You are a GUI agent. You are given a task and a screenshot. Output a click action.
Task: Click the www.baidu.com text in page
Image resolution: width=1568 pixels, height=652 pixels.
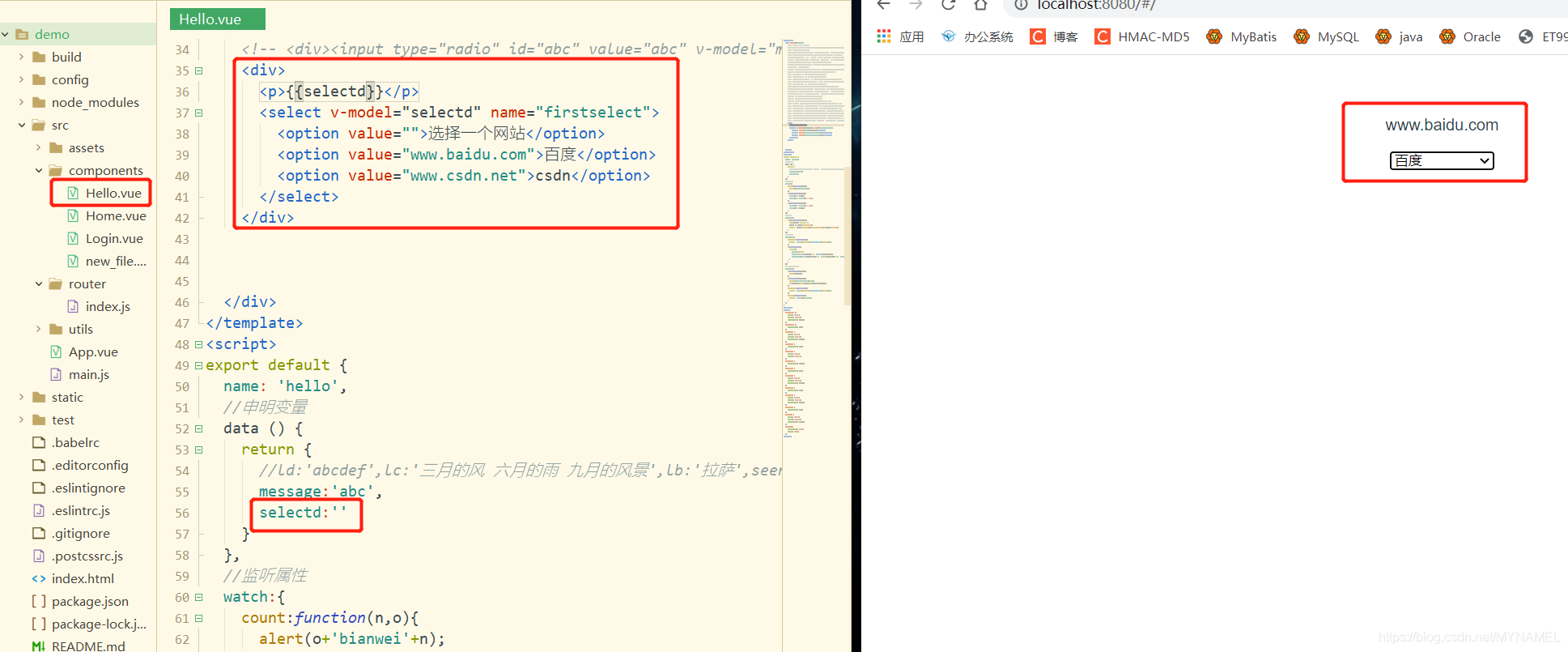(x=1442, y=125)
